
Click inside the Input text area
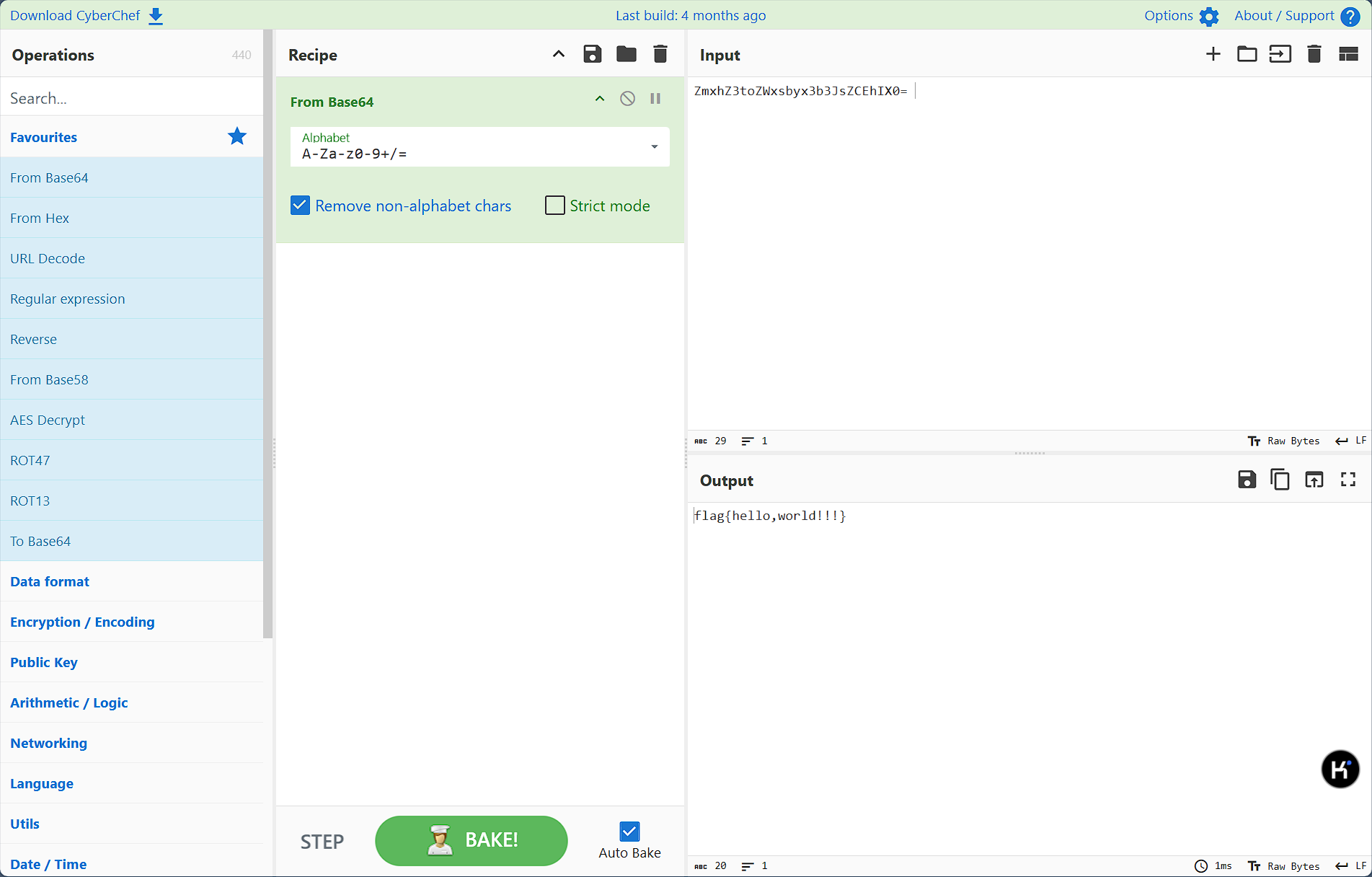coord(1030,252)
